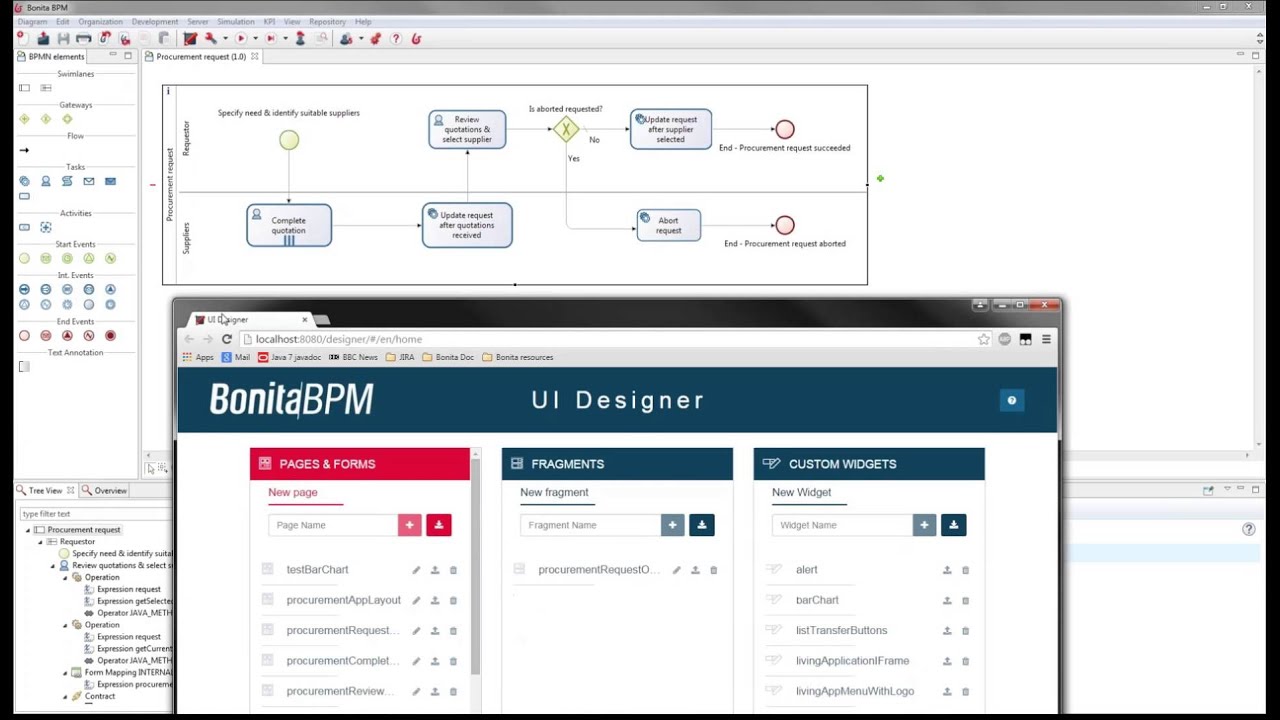Click the Page Name input field
Image resolution: width=1280 pixels, height=720 pixels.
click(333, 525)
